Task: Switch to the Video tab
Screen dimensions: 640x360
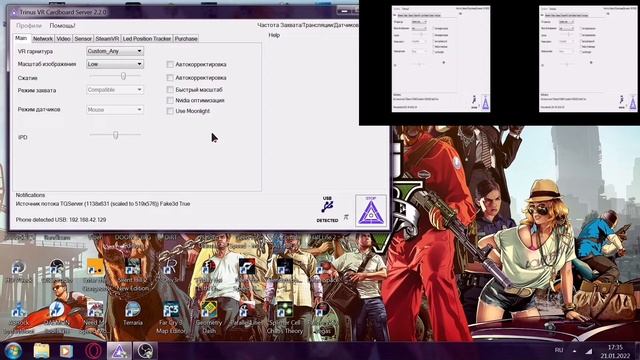Action: (63, 39)
